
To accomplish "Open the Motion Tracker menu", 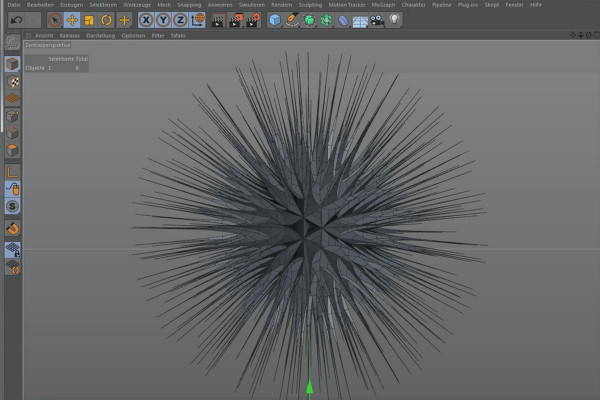I will [347, 5].
